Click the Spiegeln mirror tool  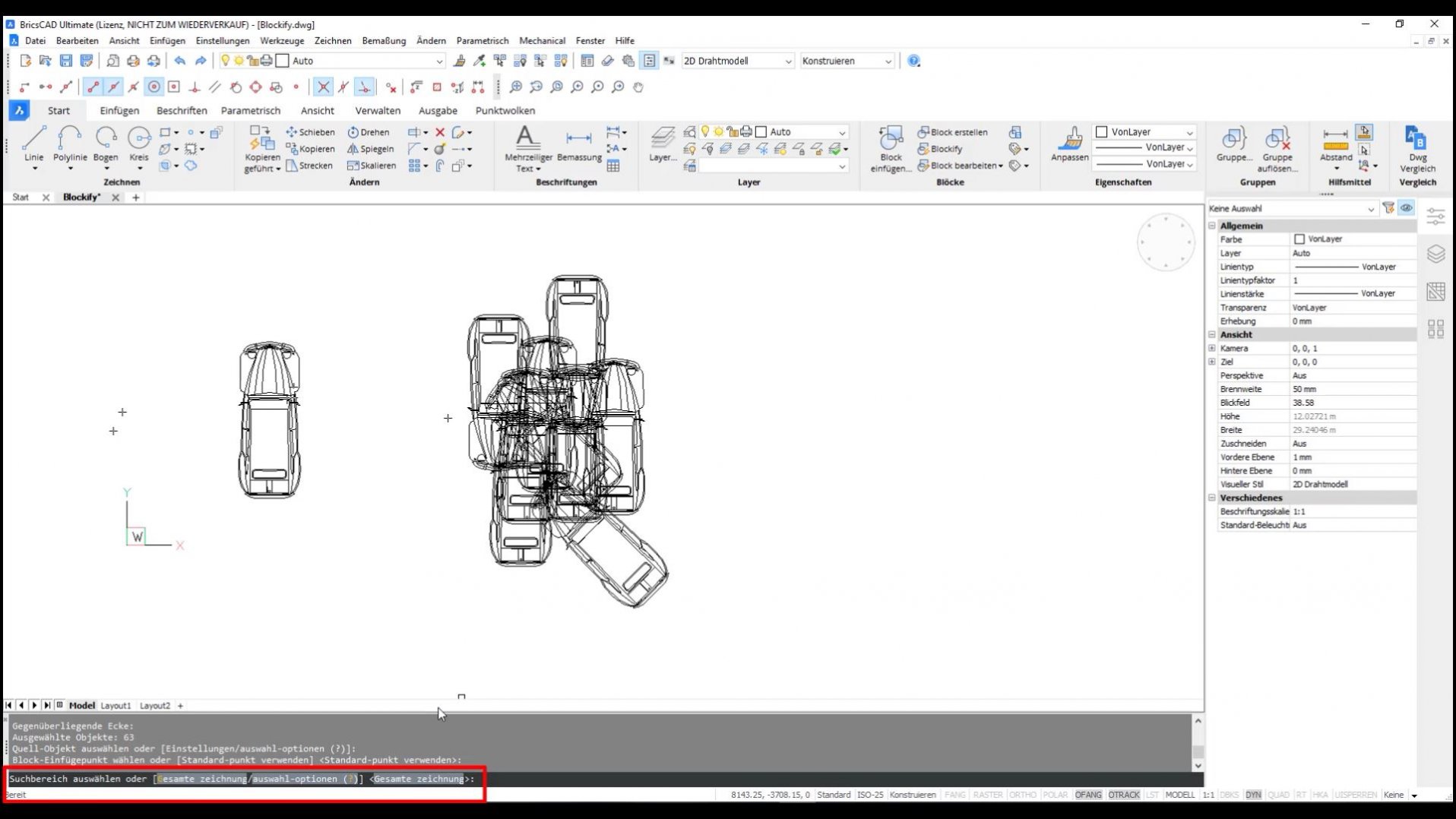[370, 149]
